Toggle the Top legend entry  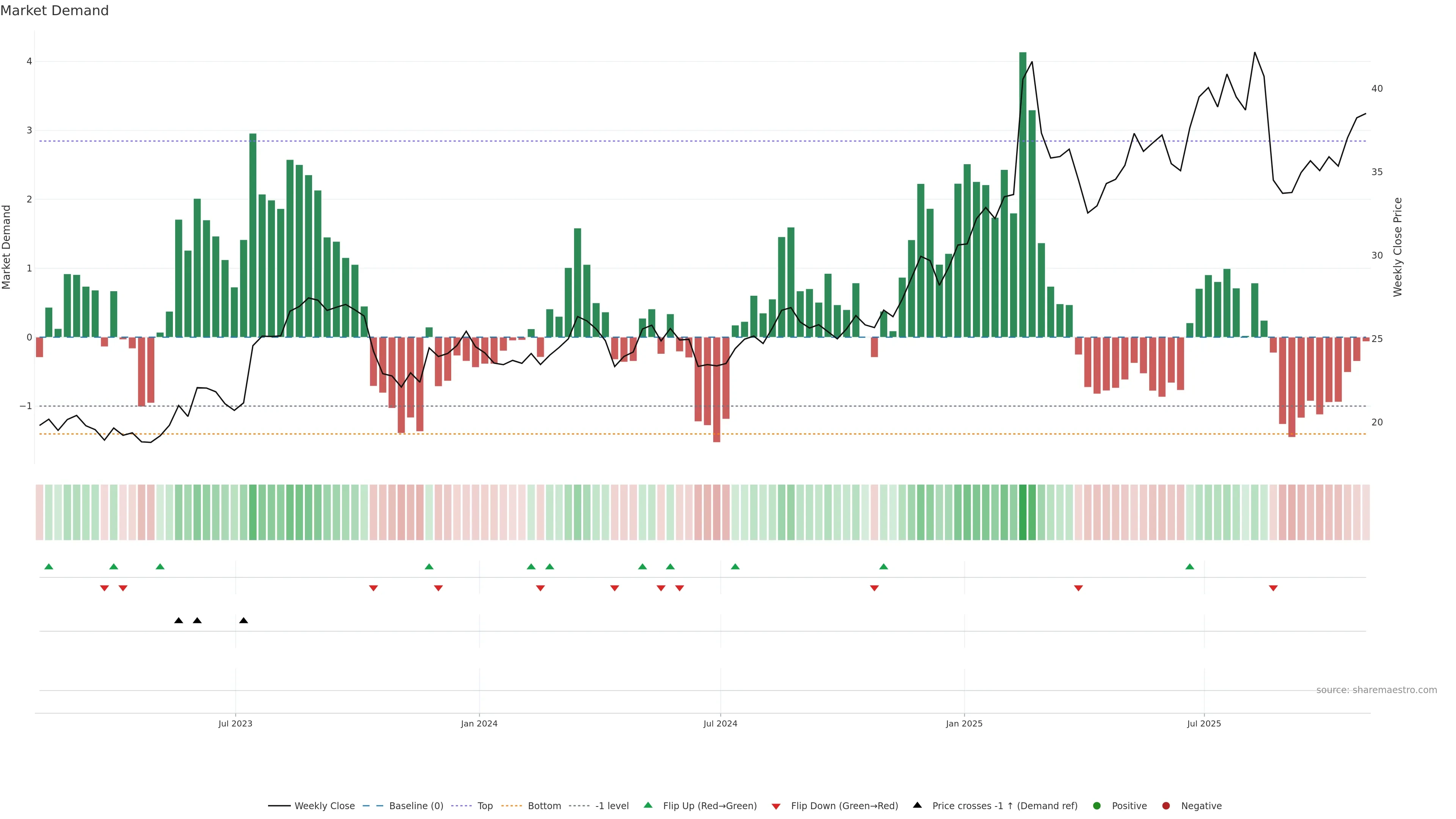coord(485,805)
